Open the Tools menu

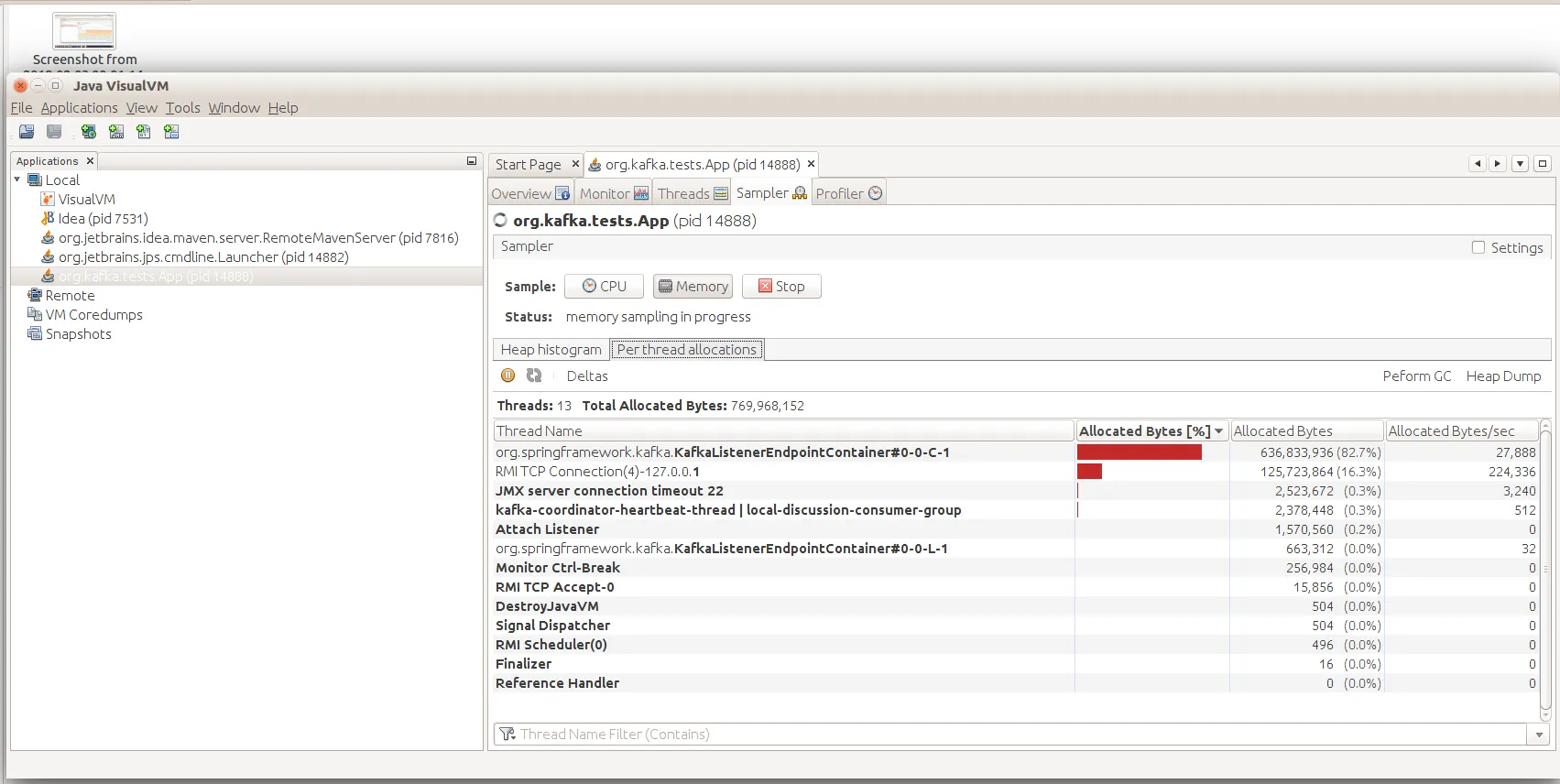(x=183, y=108)
